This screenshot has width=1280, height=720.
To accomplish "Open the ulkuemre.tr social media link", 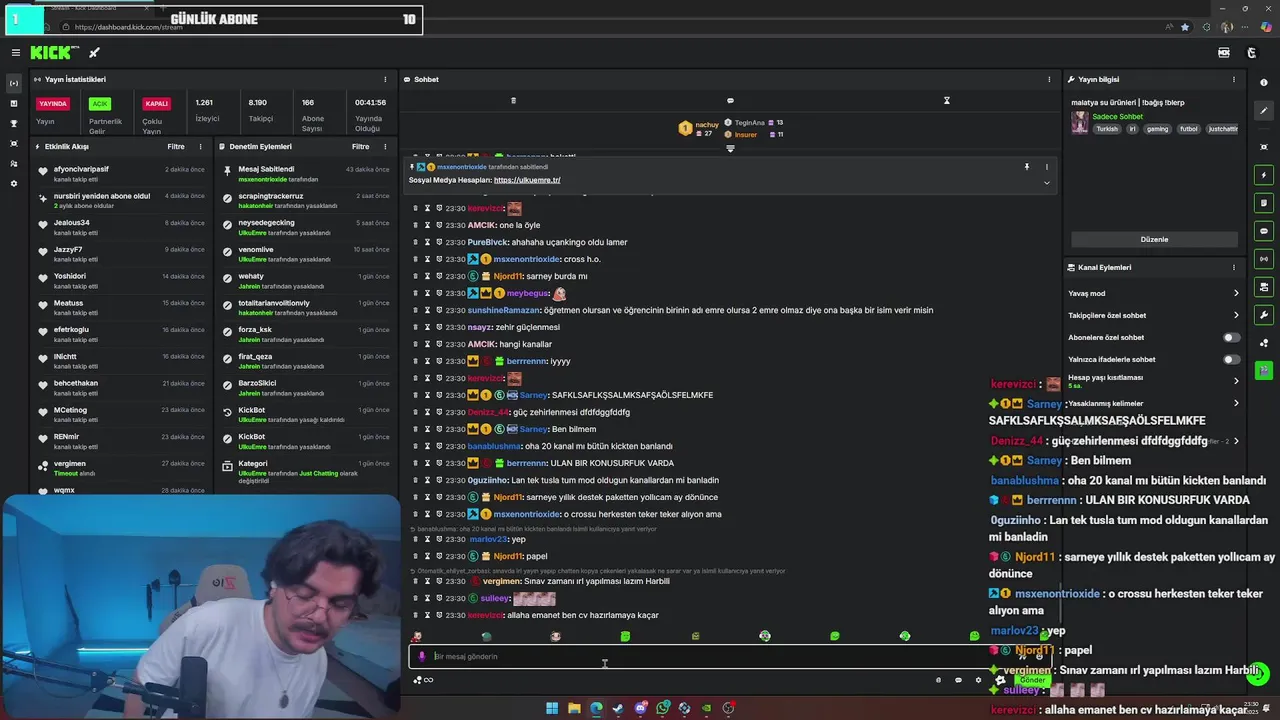I will [527, 180].
